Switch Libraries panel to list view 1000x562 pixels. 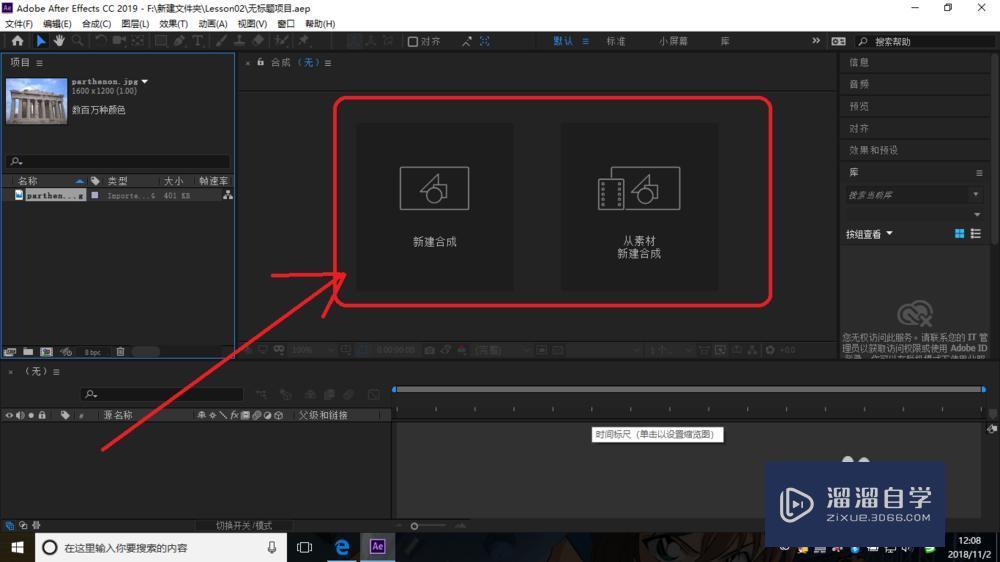click(976, 234)
